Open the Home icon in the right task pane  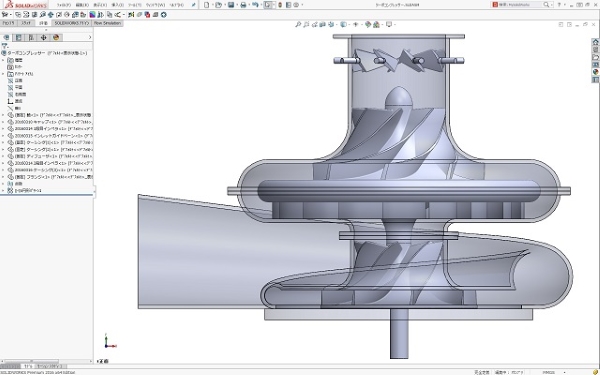click(595, 42)
